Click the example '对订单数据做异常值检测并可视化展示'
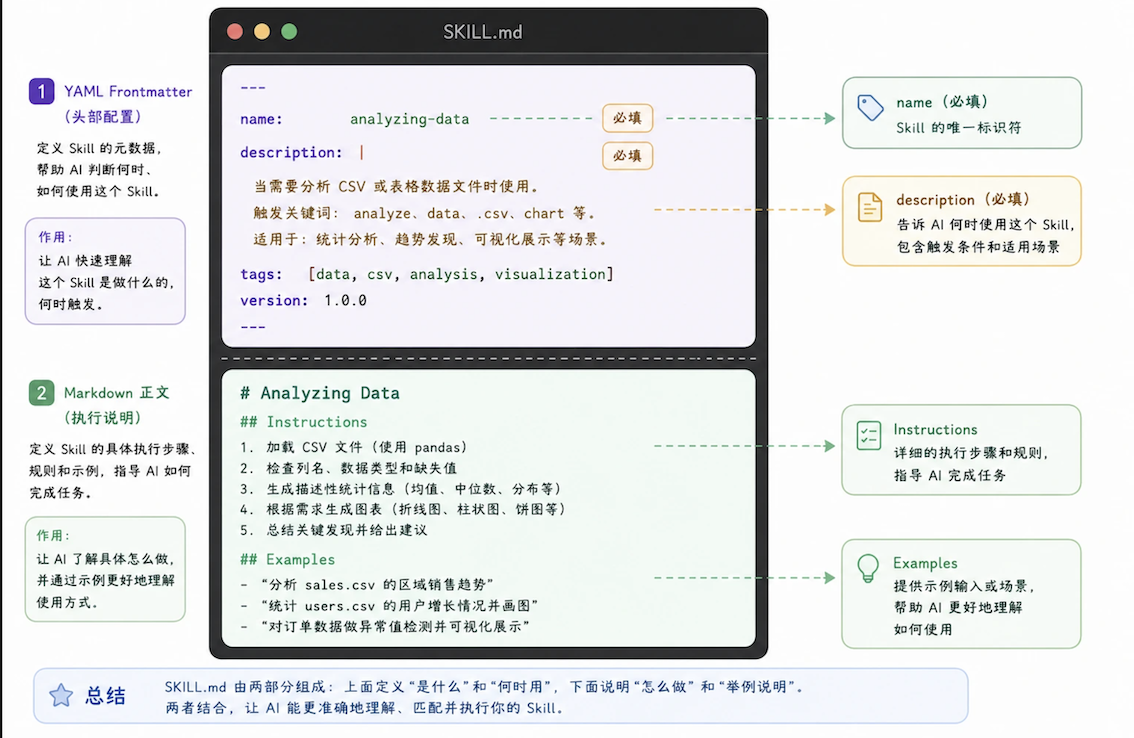The height and width of the screenshot is (738, 1134). pos(385,626)
